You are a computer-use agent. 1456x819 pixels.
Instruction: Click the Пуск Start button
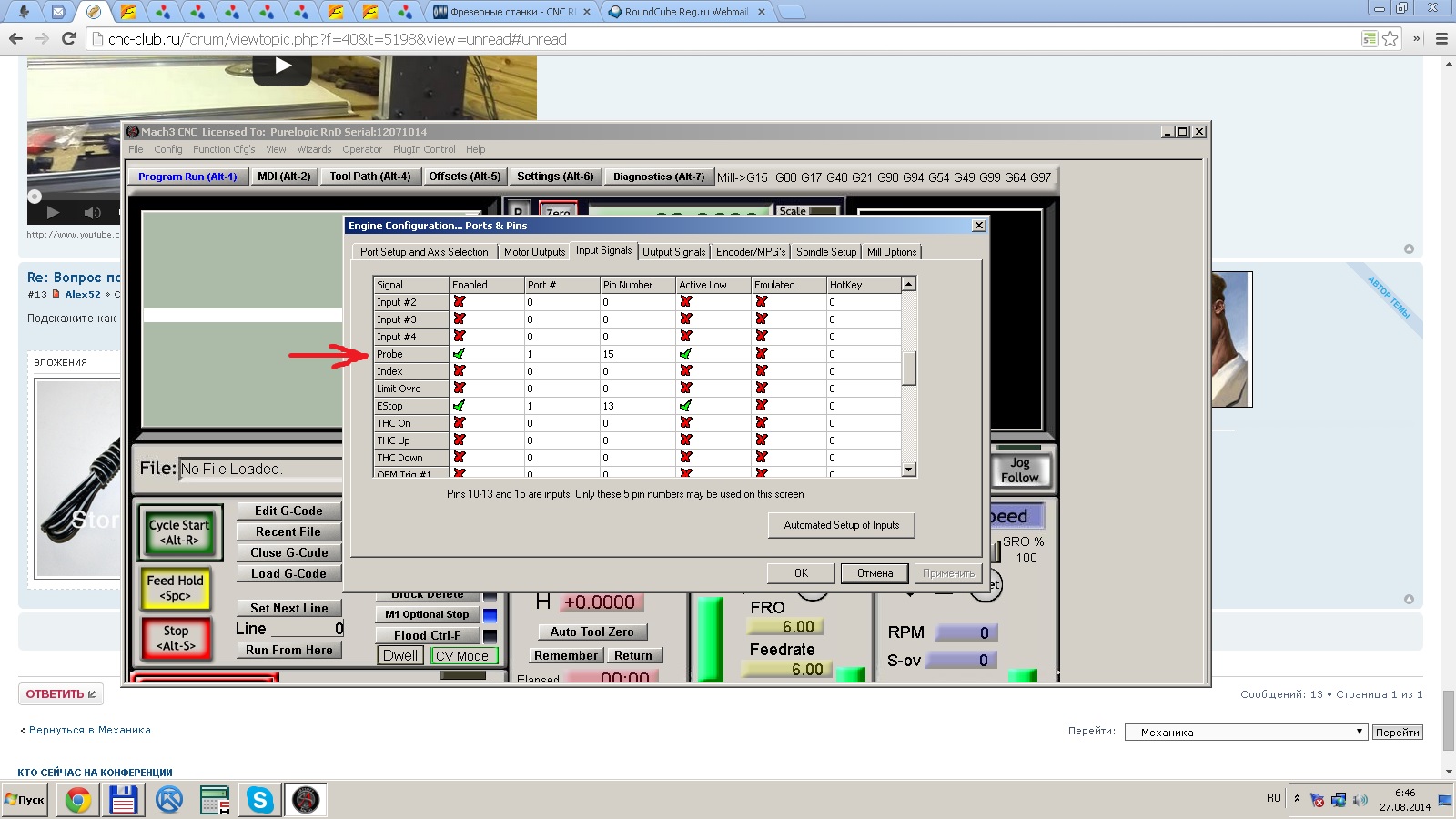point(25,800)
